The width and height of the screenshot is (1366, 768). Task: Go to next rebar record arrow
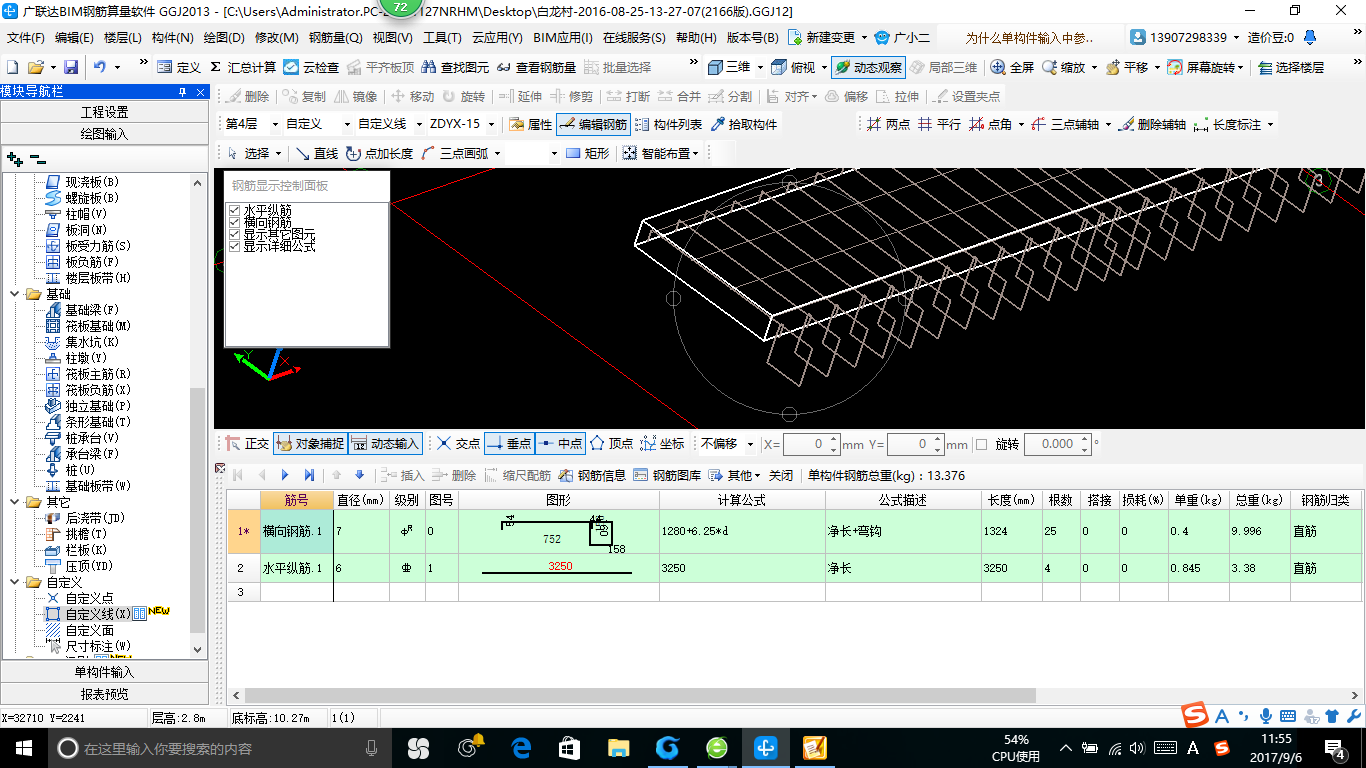point(285,475)
